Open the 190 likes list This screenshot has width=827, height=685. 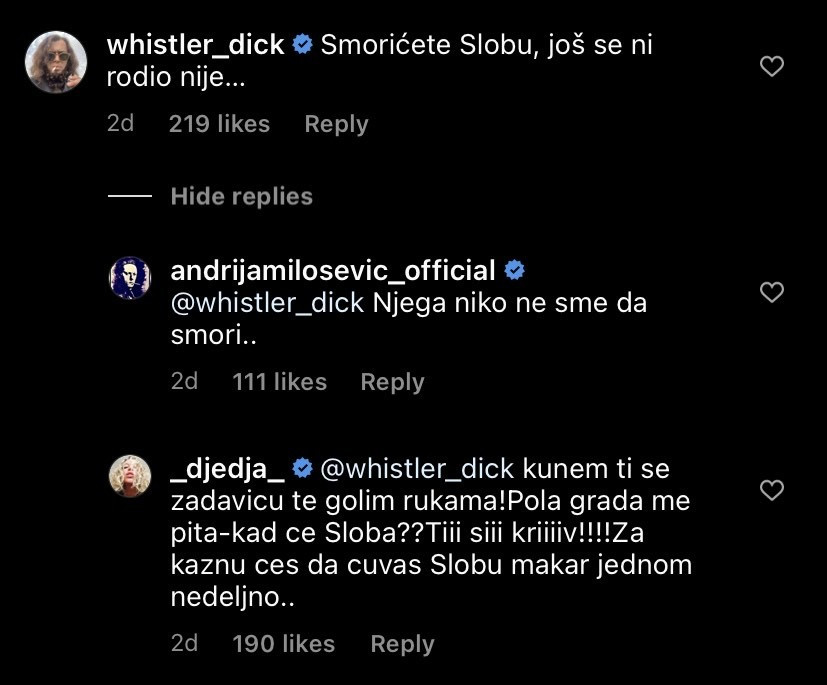tap(283, 644)
